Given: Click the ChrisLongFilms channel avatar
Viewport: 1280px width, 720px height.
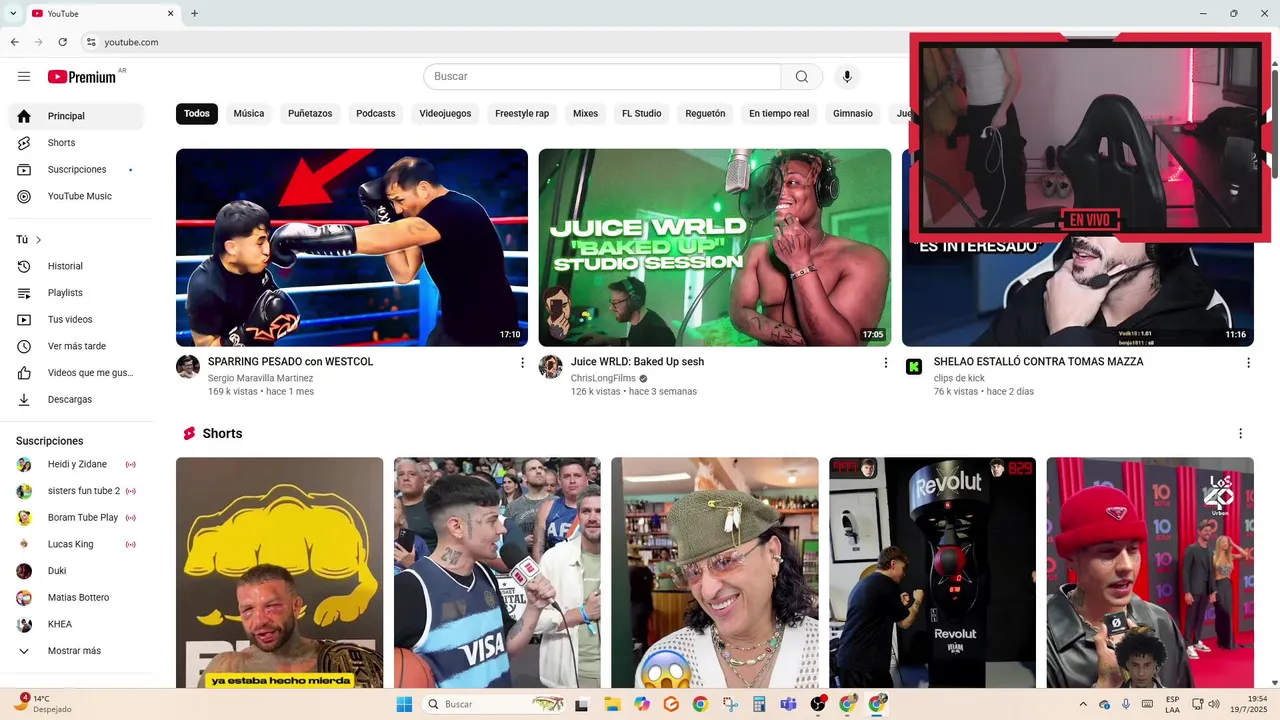Looking at the screenshot, I should pos(551,367).
